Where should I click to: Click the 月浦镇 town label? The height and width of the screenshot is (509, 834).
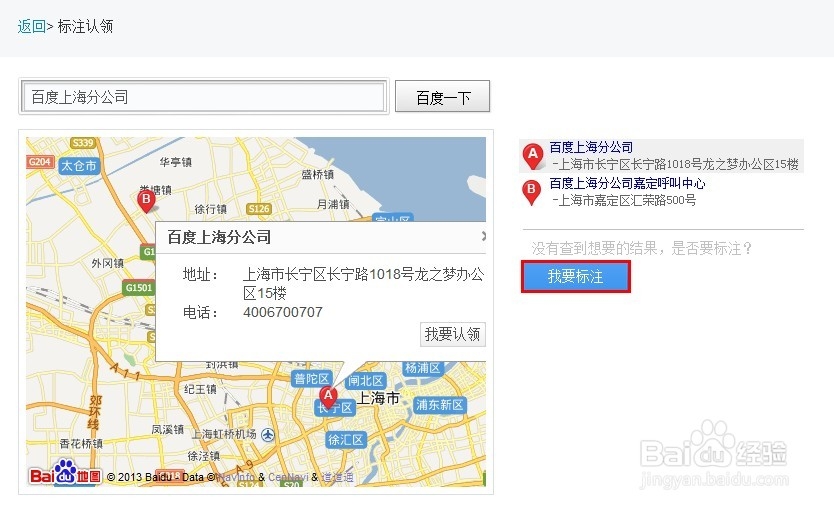(x=333, y=204)
